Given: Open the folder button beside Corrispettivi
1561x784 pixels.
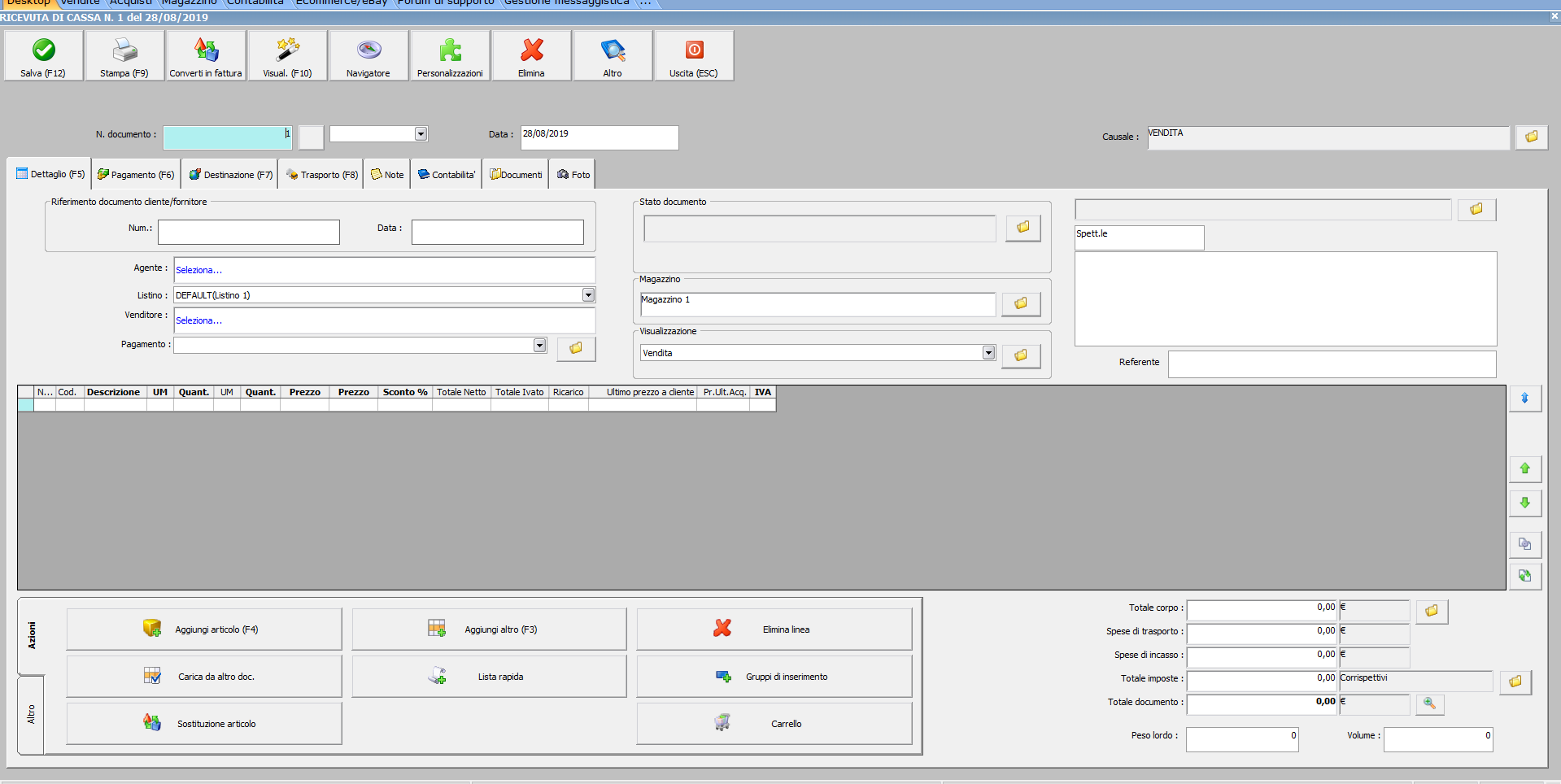Looking at the screenshot, I should (1515, 682).
